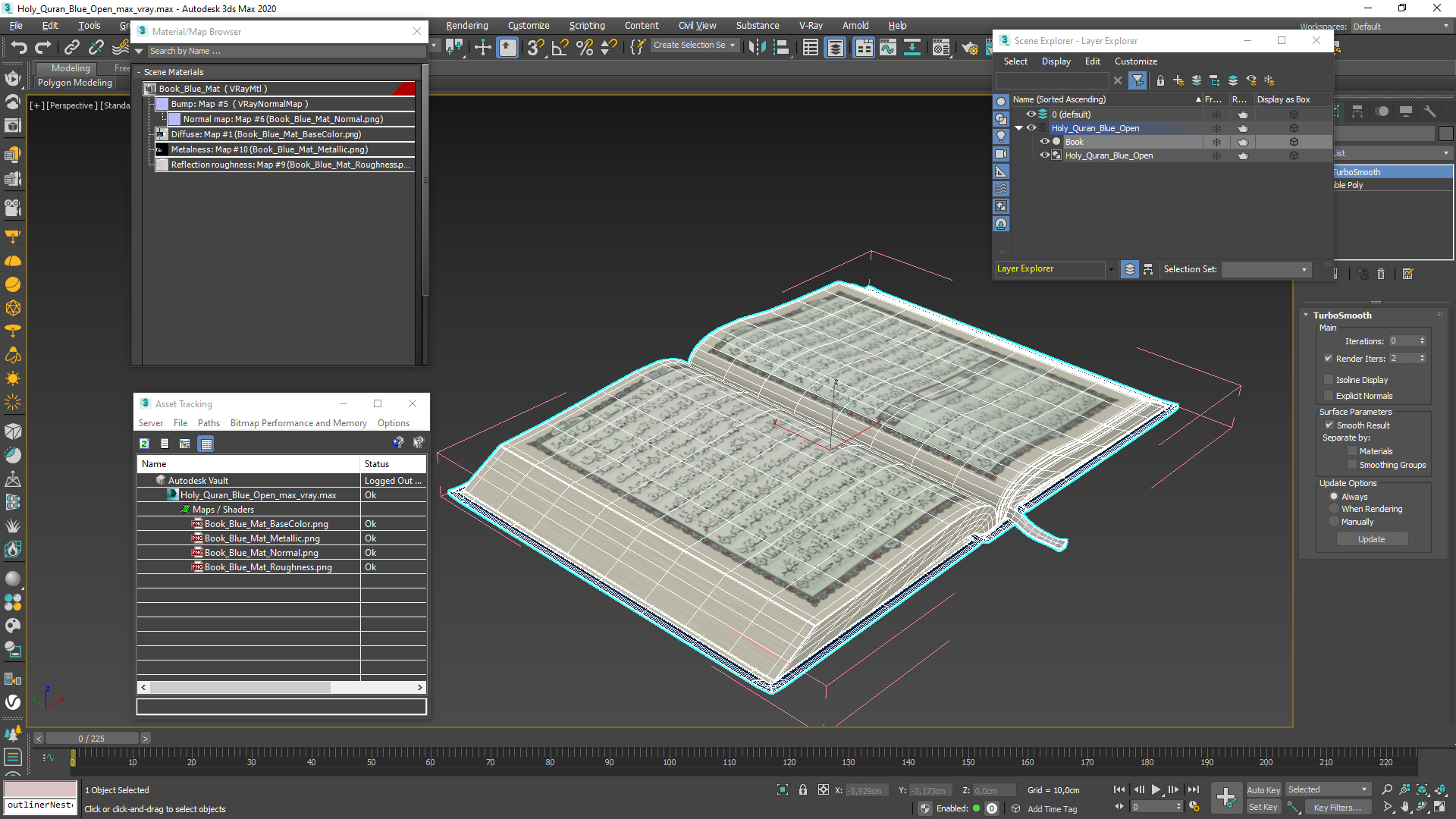Open Render Setup teapot gear icon
1456x819 pixels.
(x=970, y=49)
